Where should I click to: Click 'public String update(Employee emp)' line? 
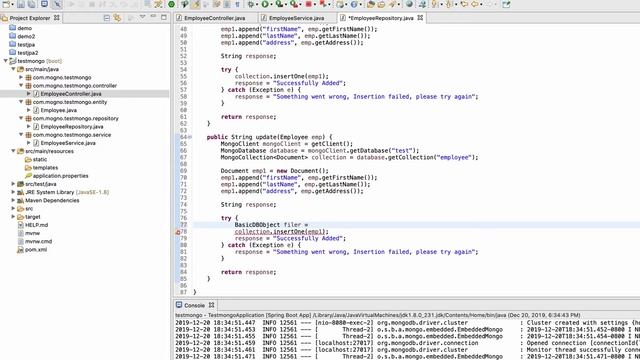pyautogui.click(x=269, y=137)
